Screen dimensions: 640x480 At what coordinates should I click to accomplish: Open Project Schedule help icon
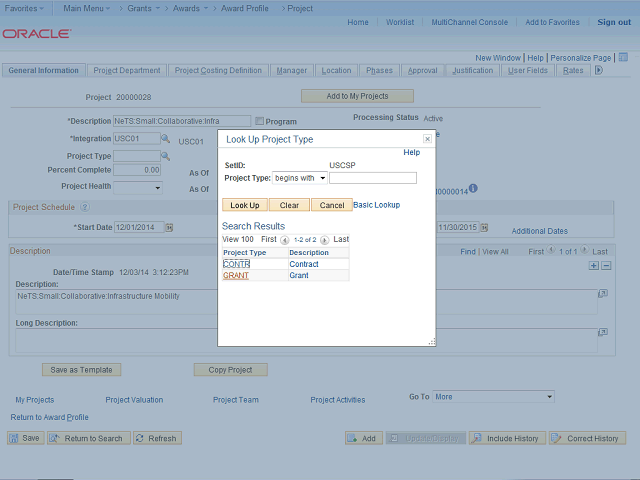coord(84,207)
